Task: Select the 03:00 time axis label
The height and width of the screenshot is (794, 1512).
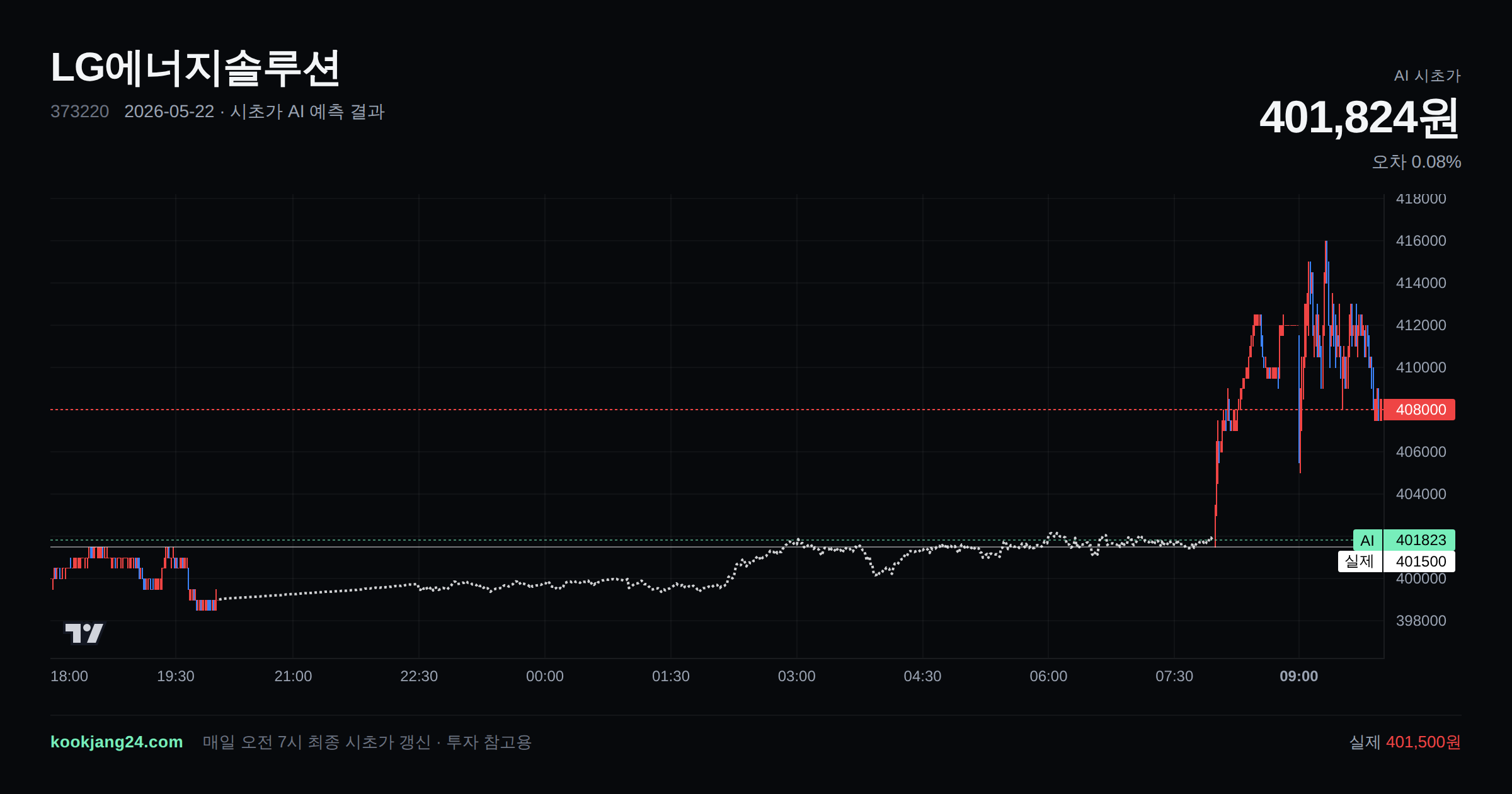Action: click(796, 676)
